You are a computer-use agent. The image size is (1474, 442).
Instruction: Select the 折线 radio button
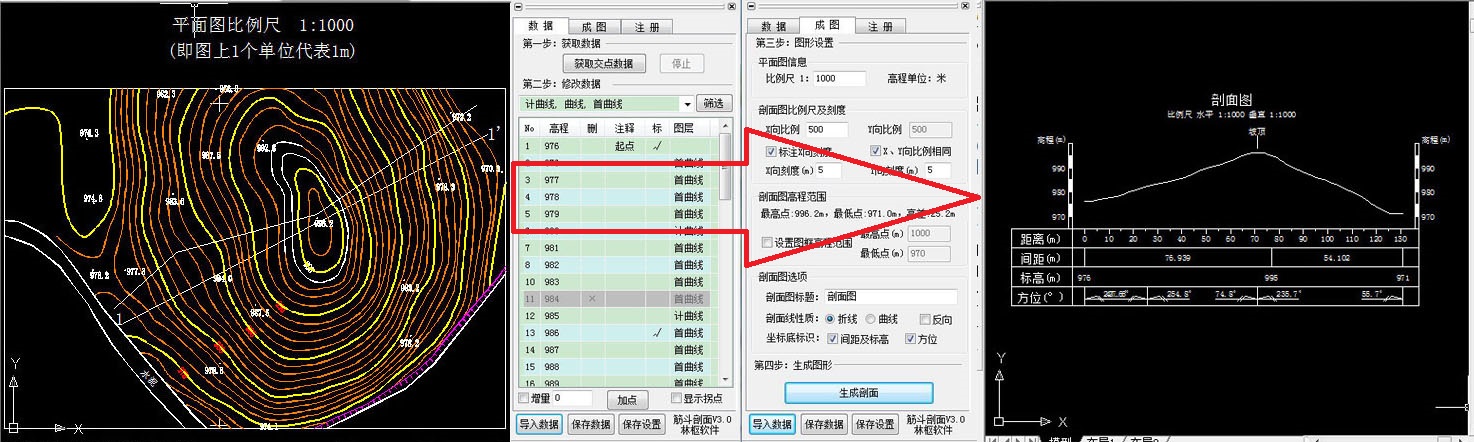click(831, 319)
